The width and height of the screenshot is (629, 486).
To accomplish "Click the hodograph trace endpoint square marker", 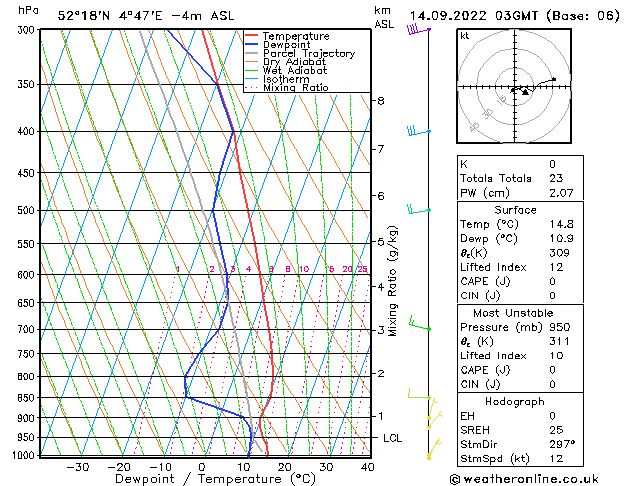I will click(x=554, y=79).
